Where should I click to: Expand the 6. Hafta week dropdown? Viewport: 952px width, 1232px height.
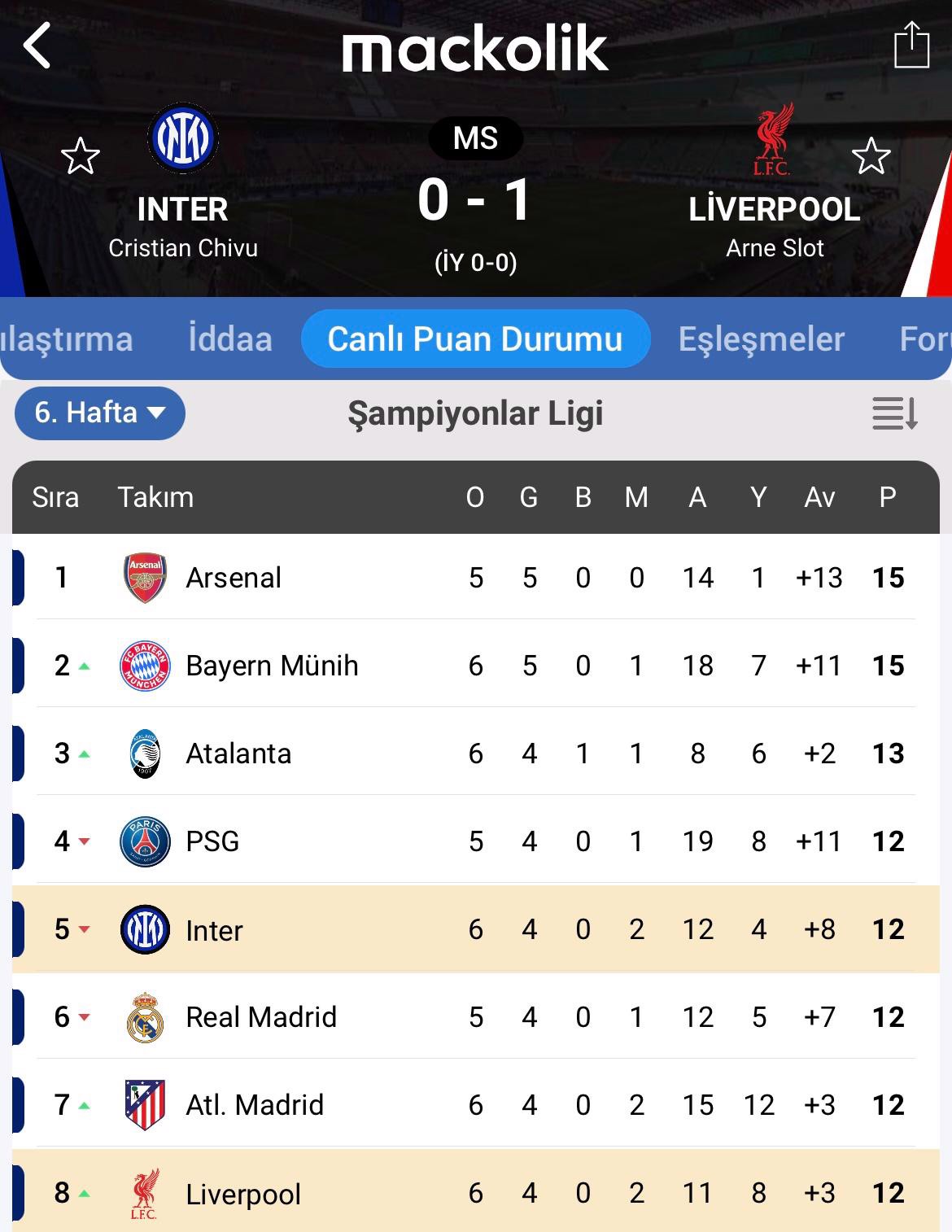point(99,413)
